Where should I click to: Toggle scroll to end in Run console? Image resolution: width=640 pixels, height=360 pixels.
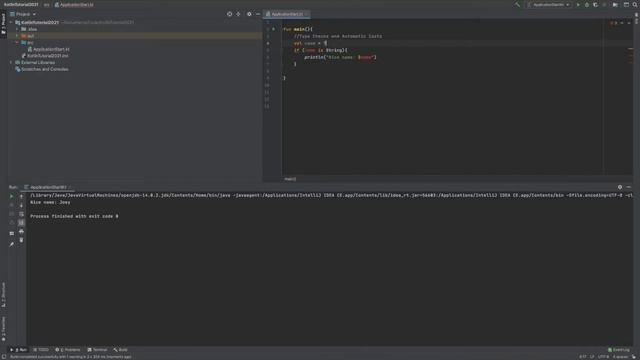point(21,222)
